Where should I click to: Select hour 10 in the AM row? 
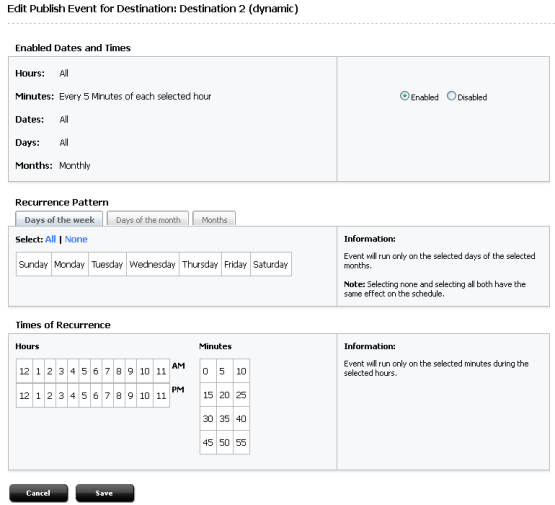pyautogui.click(x=145, y=371)
